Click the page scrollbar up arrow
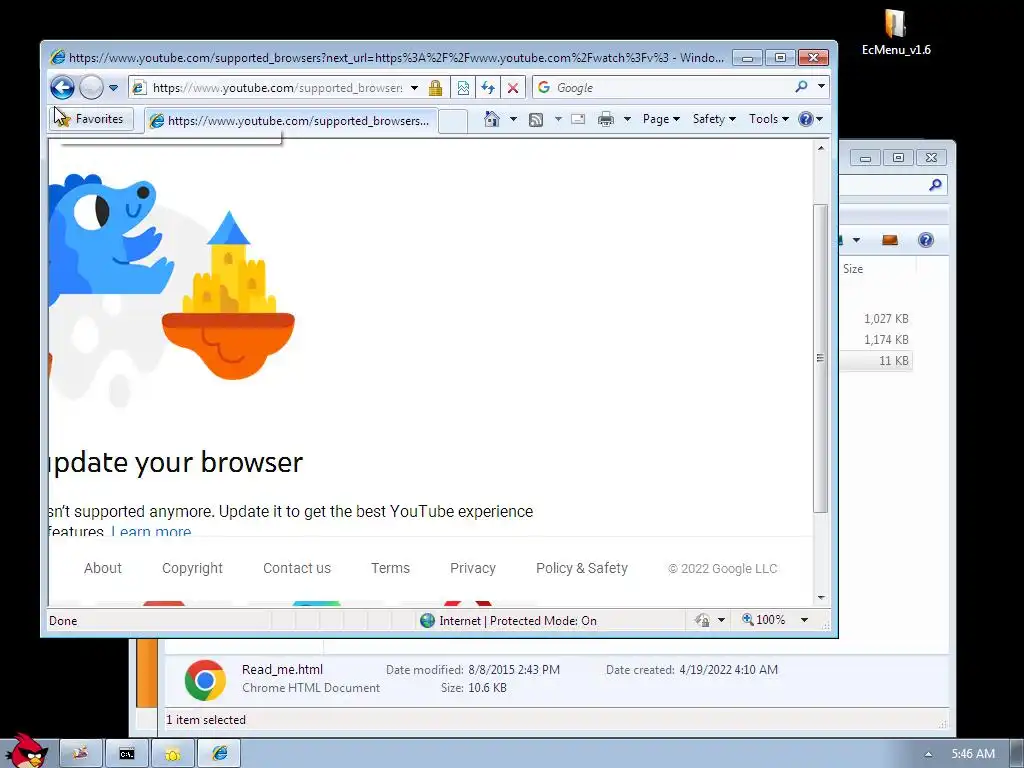Image resolution: width=1024 pixels, height=768 pixels. click(x=821, y=148)
